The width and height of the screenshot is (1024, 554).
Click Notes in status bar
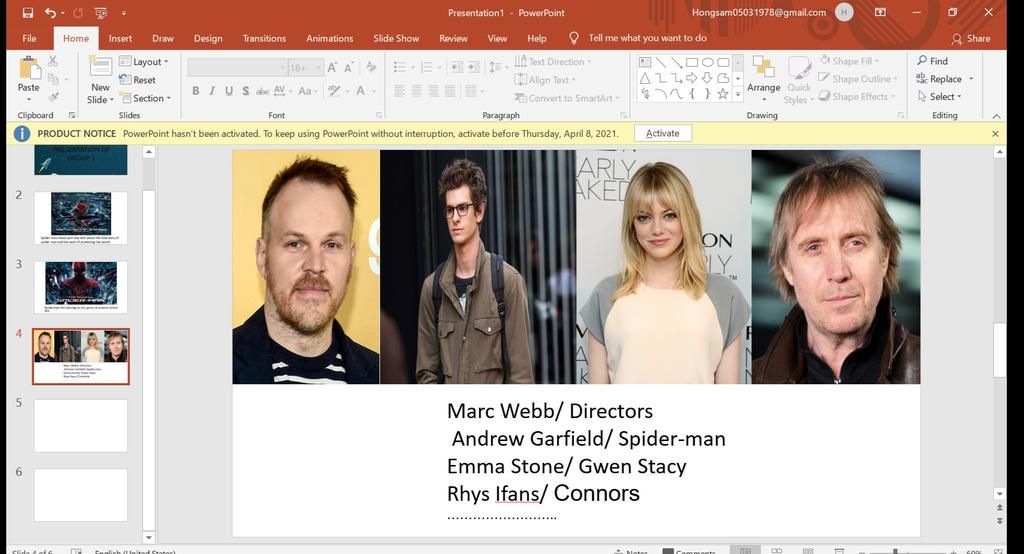pyautogui.click(x=631, y=551)
